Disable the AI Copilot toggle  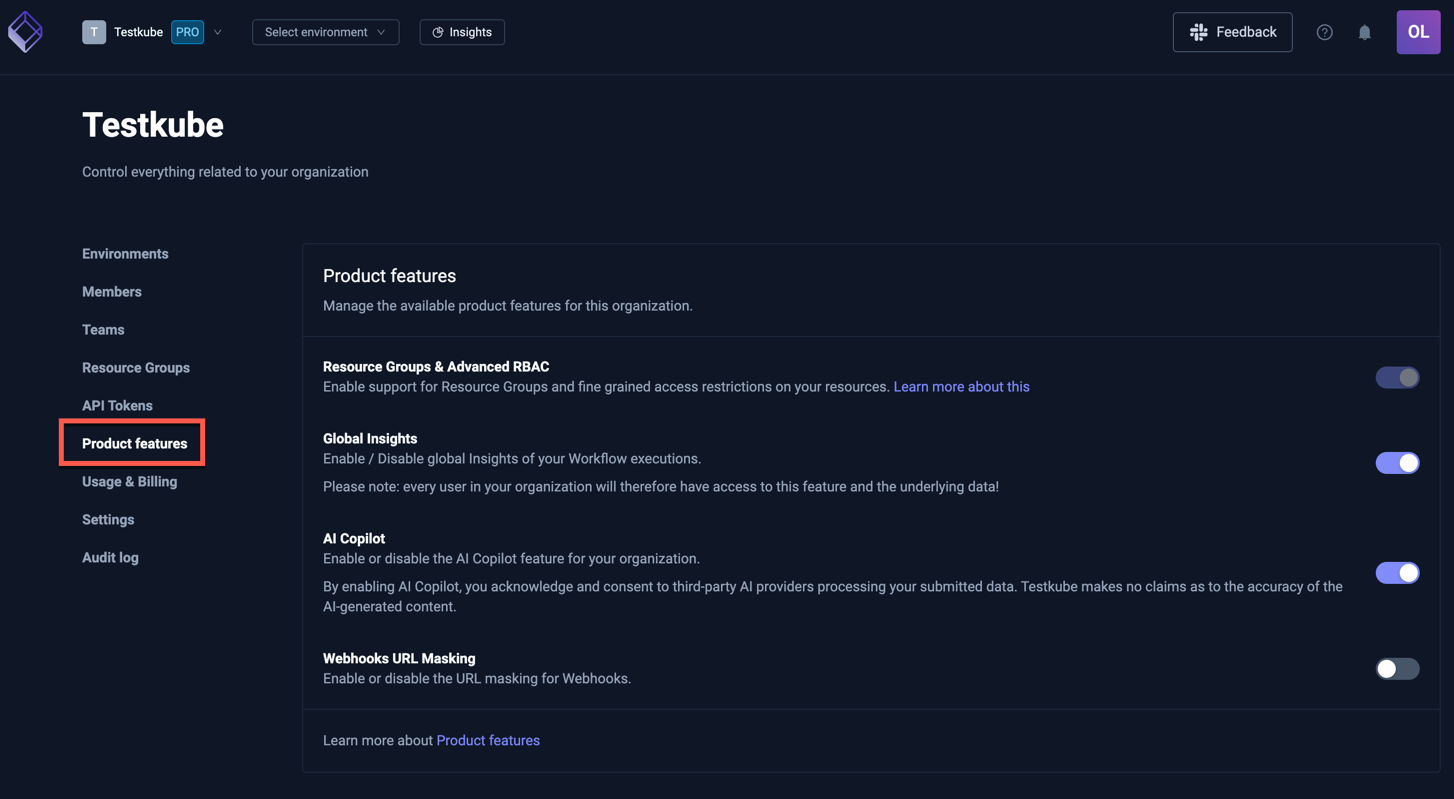(1397, 572)
